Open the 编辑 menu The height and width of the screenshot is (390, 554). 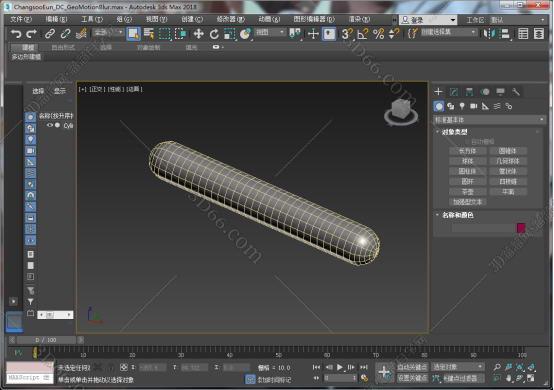(56, 19)
